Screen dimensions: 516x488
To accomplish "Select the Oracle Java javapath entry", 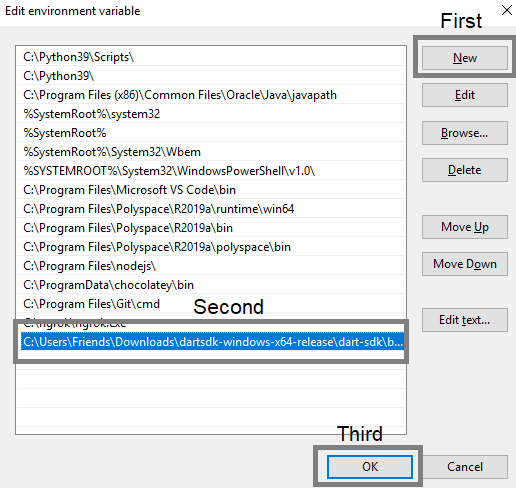I will point(211,95).
